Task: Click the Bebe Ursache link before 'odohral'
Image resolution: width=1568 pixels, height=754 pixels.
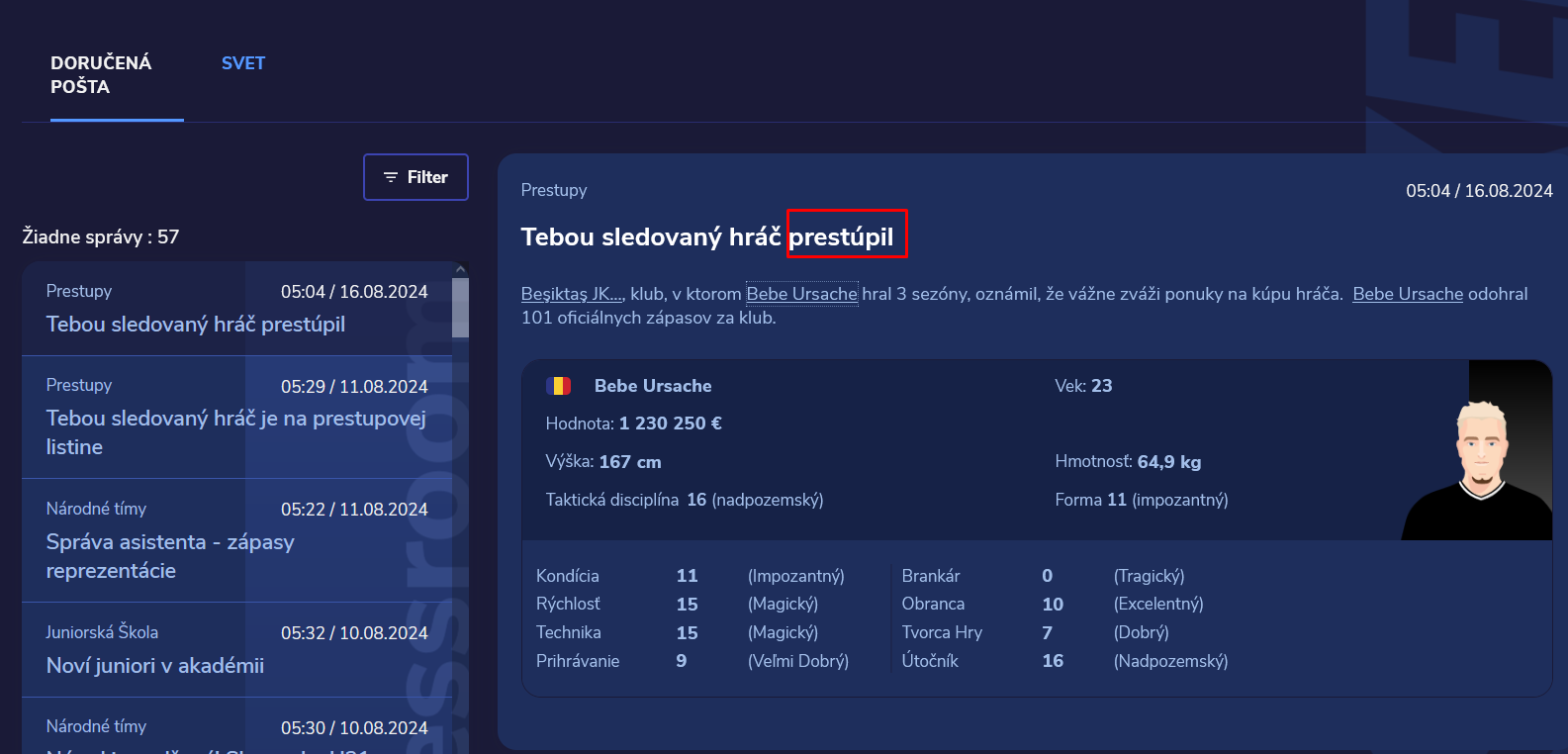Action: tap(1408, 294)
